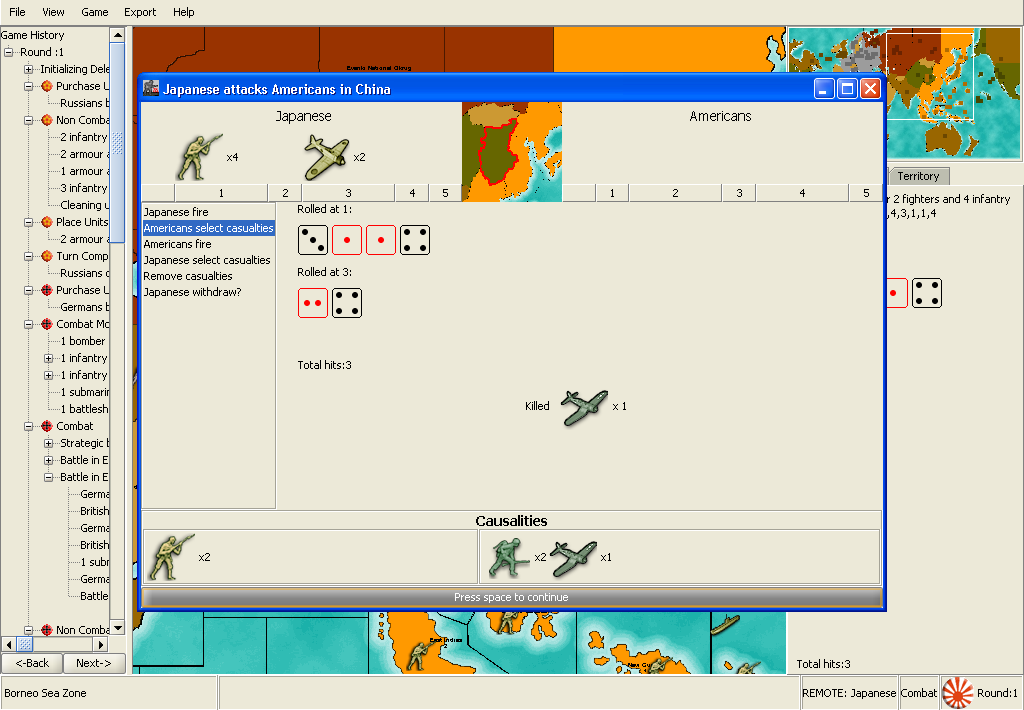The height and width of the screenshot is (710, 1024).
Task: Select the Americans select casualties step
Action: (x=208, y=228)
